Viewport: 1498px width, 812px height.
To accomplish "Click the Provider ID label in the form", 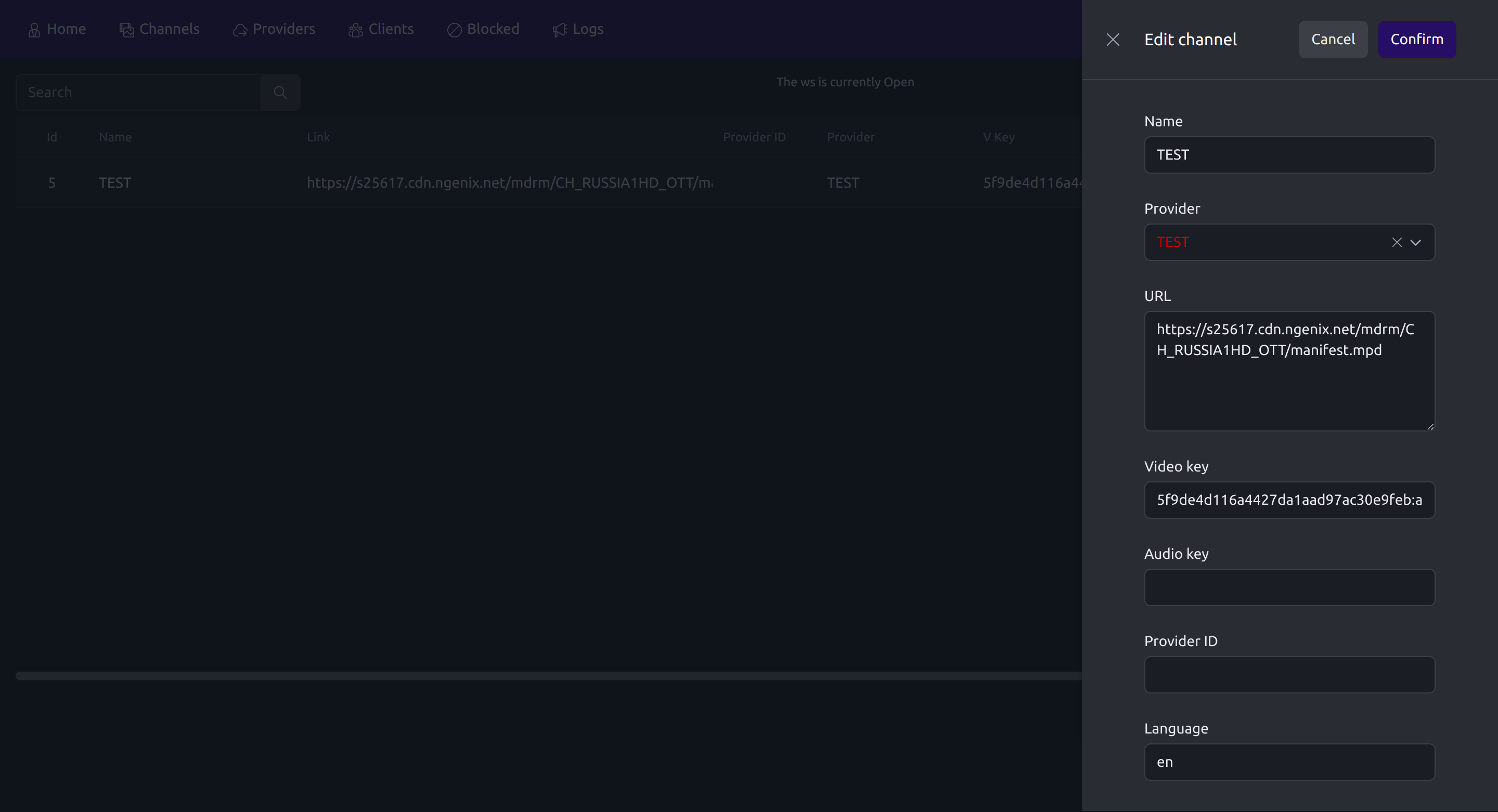I will [x=1181, y=641].
